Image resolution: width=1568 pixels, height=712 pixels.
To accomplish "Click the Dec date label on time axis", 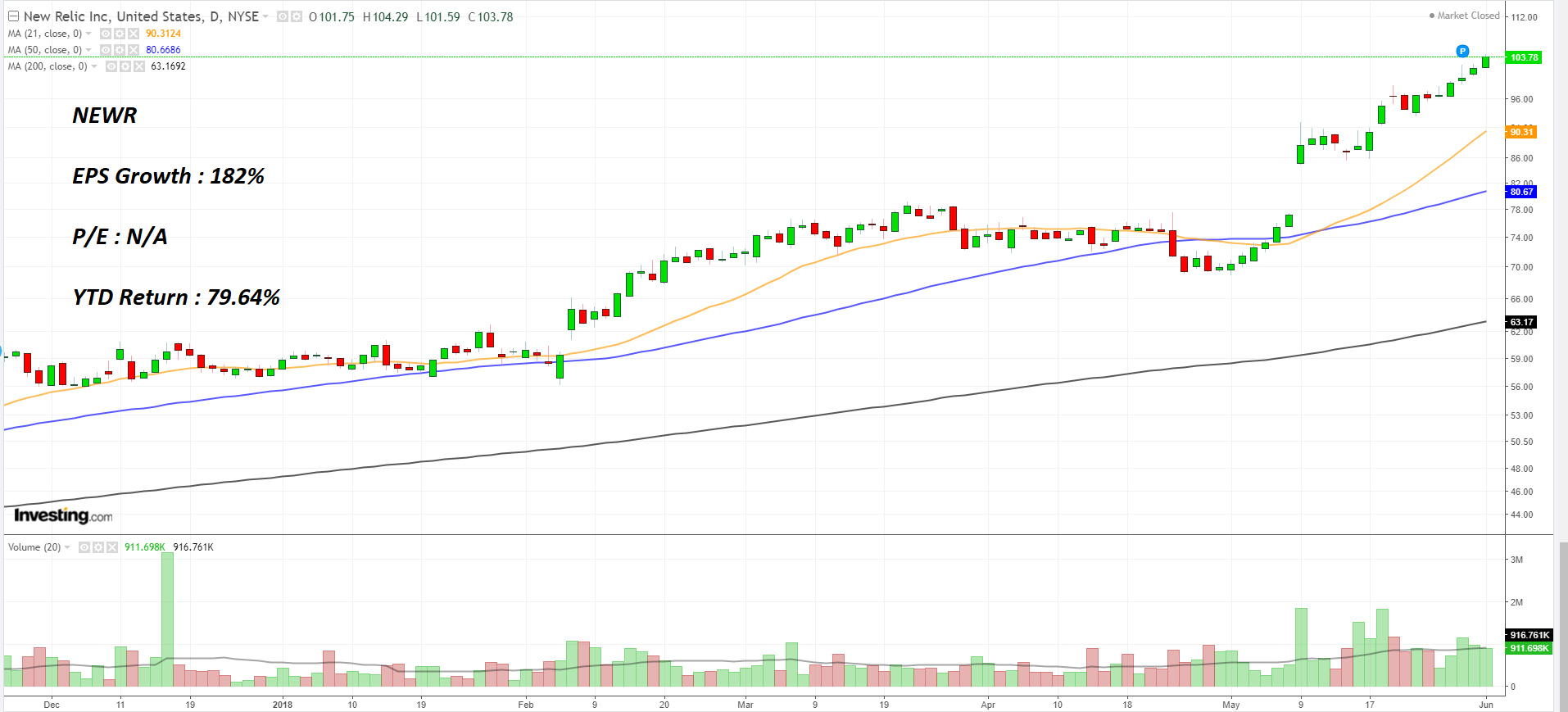I will 52,705.
